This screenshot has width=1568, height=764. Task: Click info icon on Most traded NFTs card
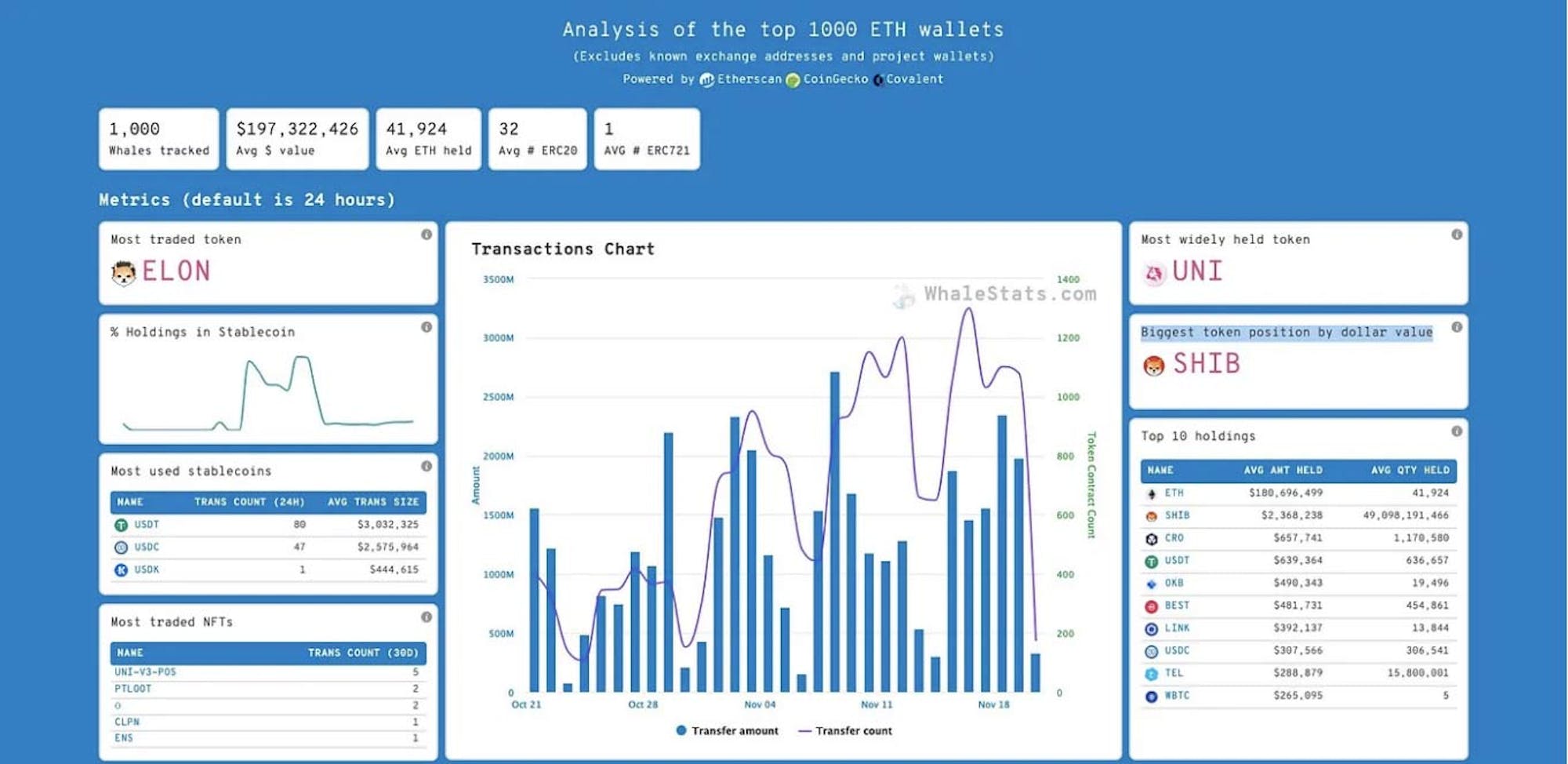pyautogui.click(x=426, y=617)
